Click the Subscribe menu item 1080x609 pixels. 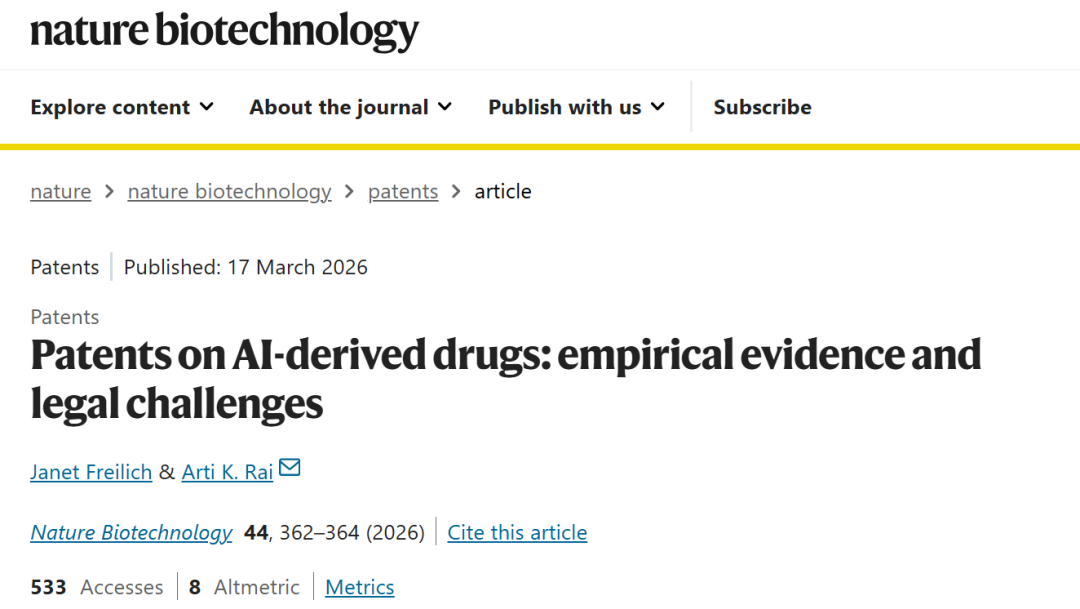762,107
